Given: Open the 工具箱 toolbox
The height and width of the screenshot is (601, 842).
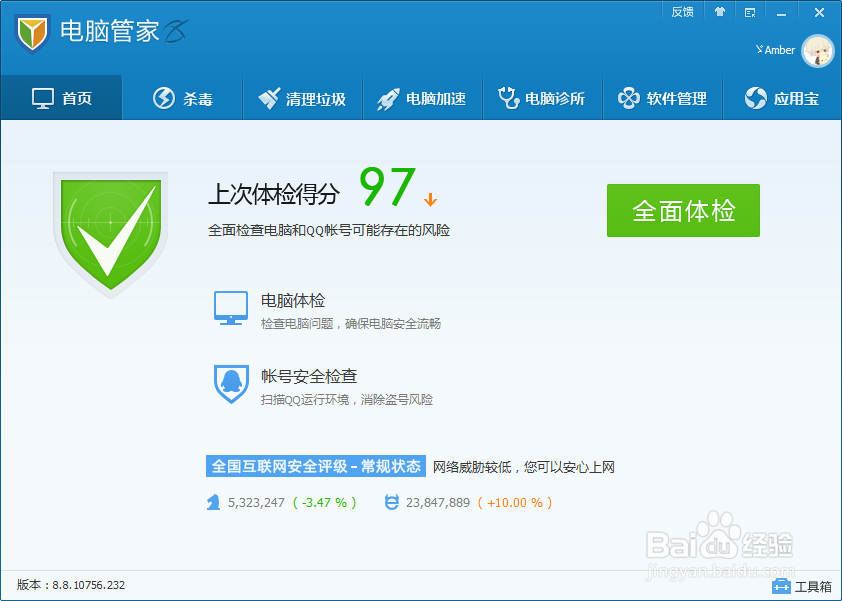Looking at the screenshot, I should 802,586.
